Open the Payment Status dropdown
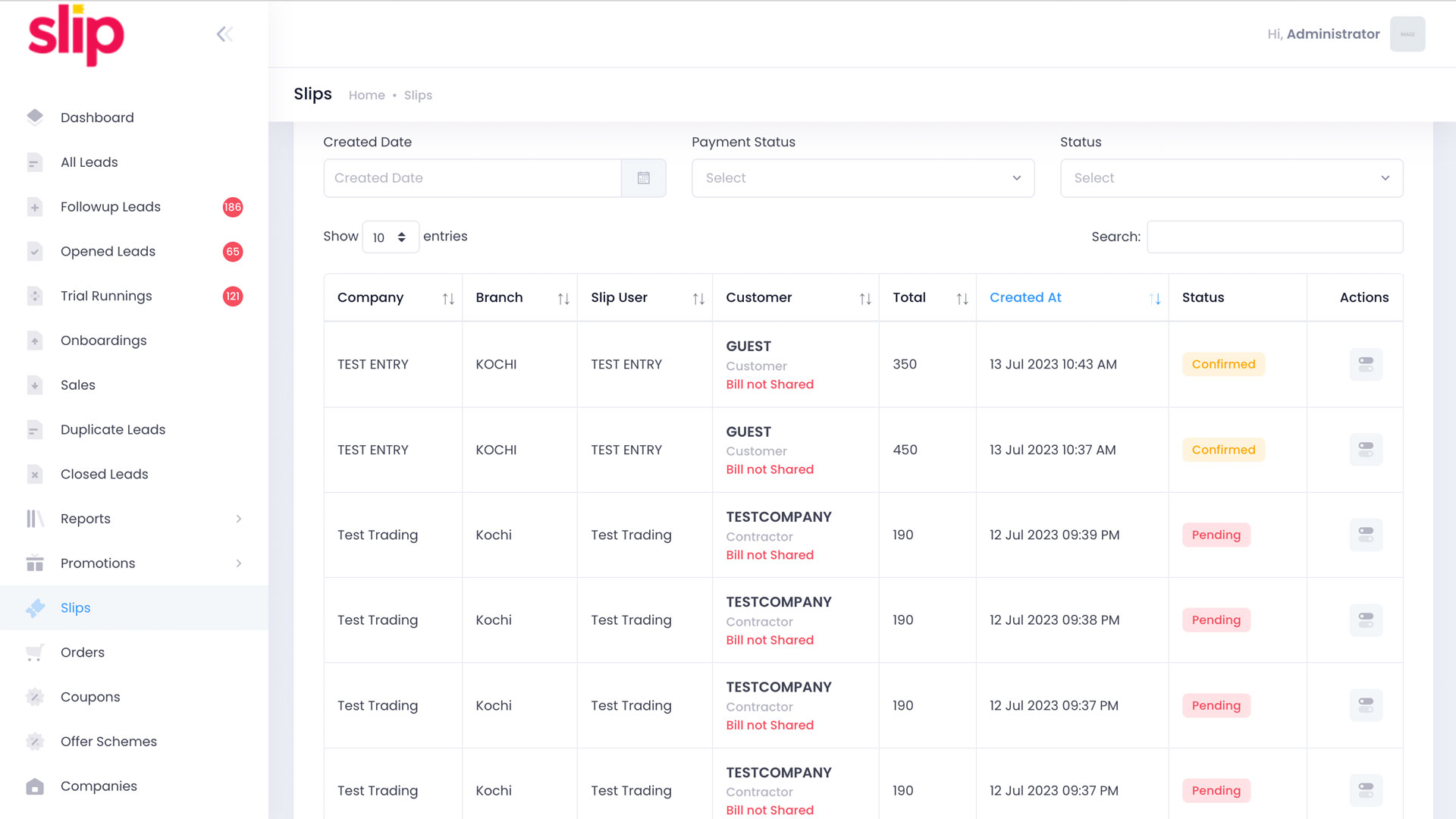This screenshot has height=819, width=1456. pyautogui.click(x=863, y=178)
